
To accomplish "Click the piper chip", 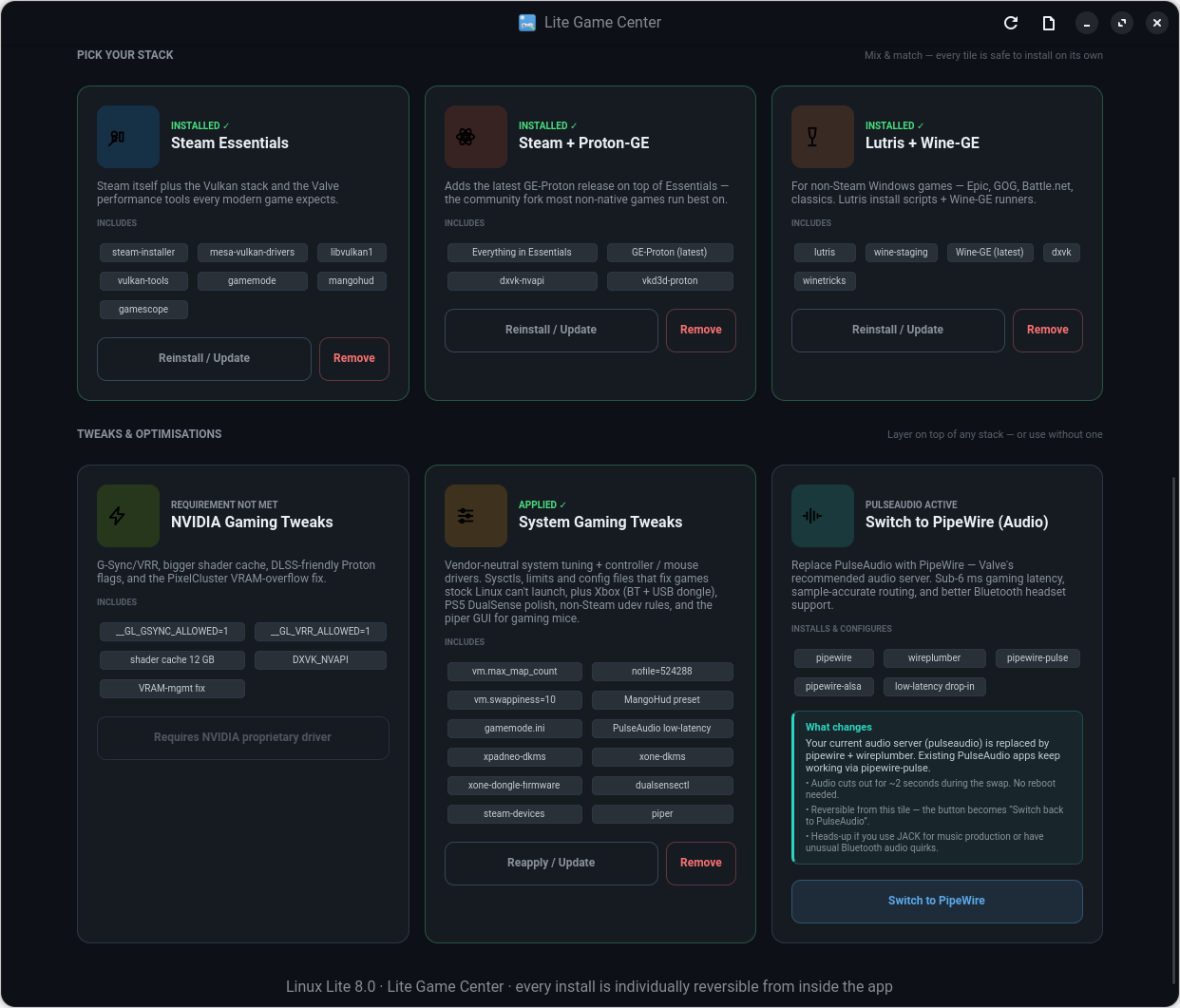I will click(662, 814).
